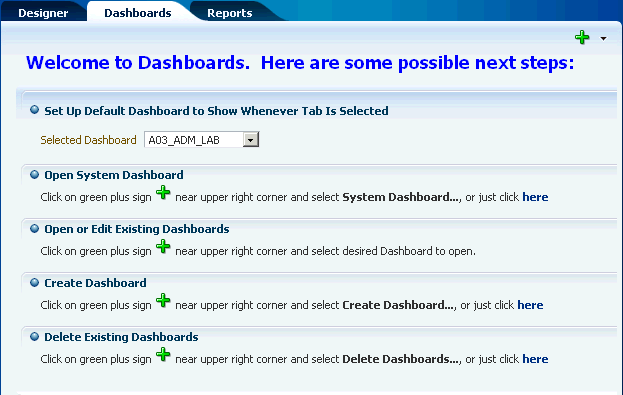Select the Dashboards tab
This screenshot has height=395, width=623.
pos(137,13)
